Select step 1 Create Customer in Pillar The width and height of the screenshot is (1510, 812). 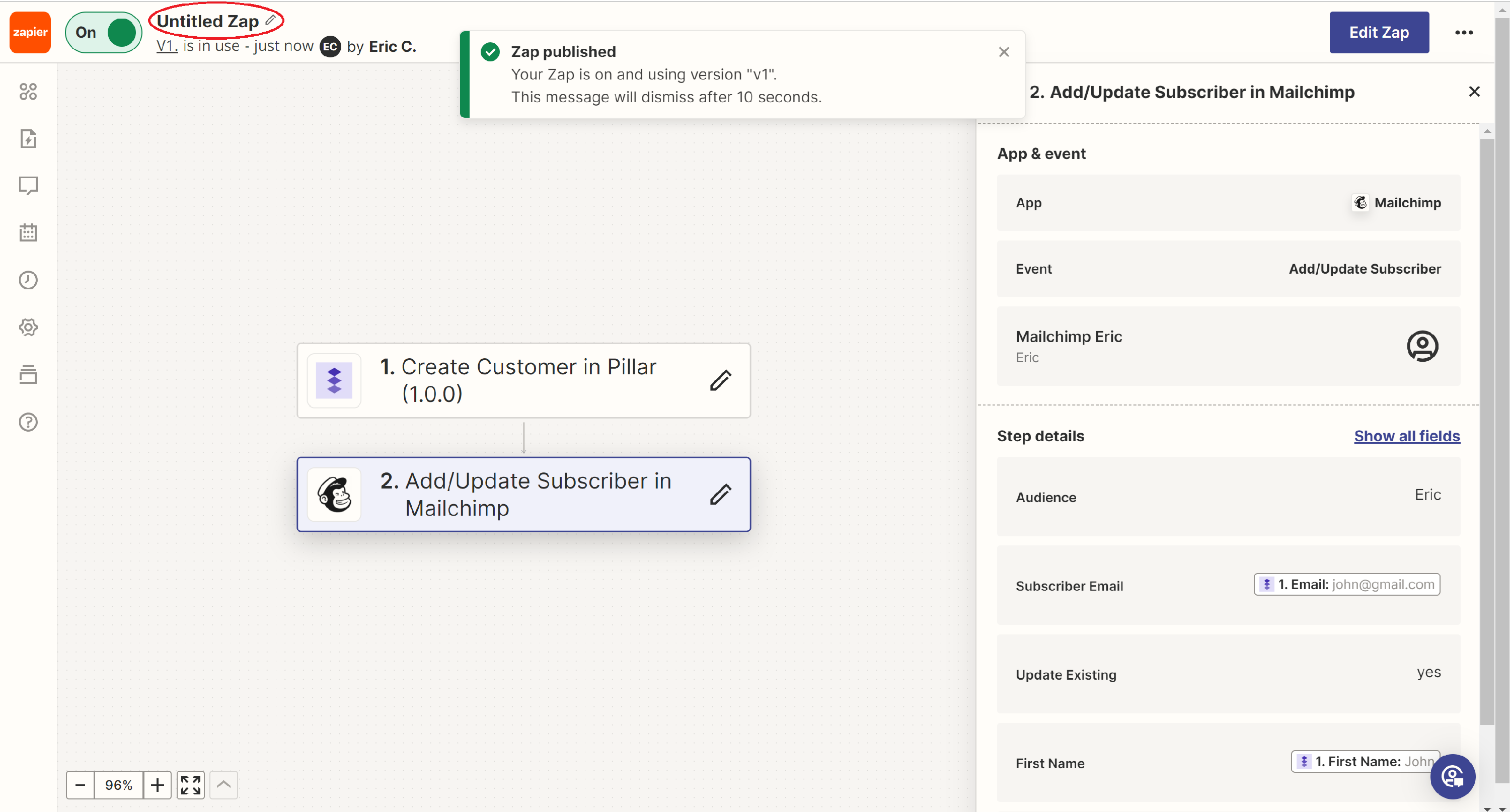[x=523, y=380]
